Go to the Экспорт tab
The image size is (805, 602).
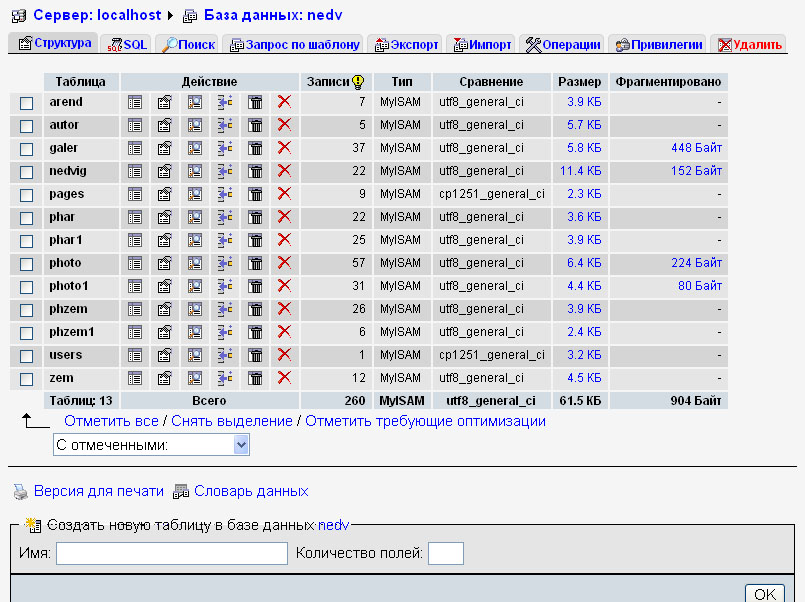pos(407,45)
